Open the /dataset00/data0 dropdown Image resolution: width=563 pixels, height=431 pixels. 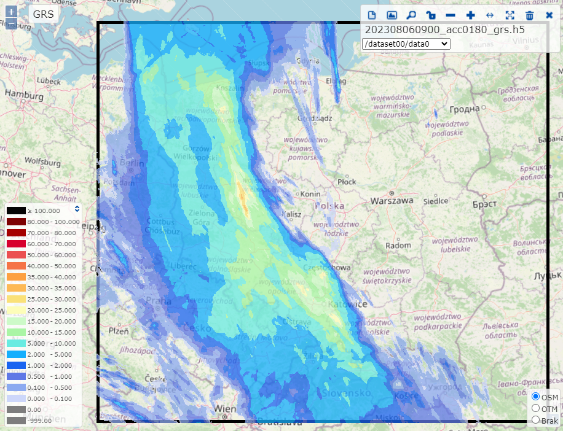pos(406,44)
